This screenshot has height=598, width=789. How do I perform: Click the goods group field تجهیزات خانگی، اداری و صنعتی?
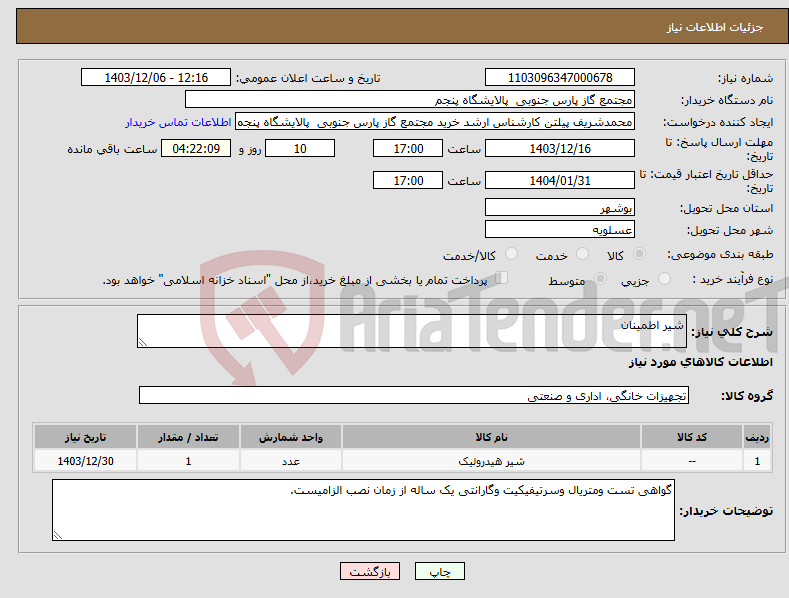414,396
